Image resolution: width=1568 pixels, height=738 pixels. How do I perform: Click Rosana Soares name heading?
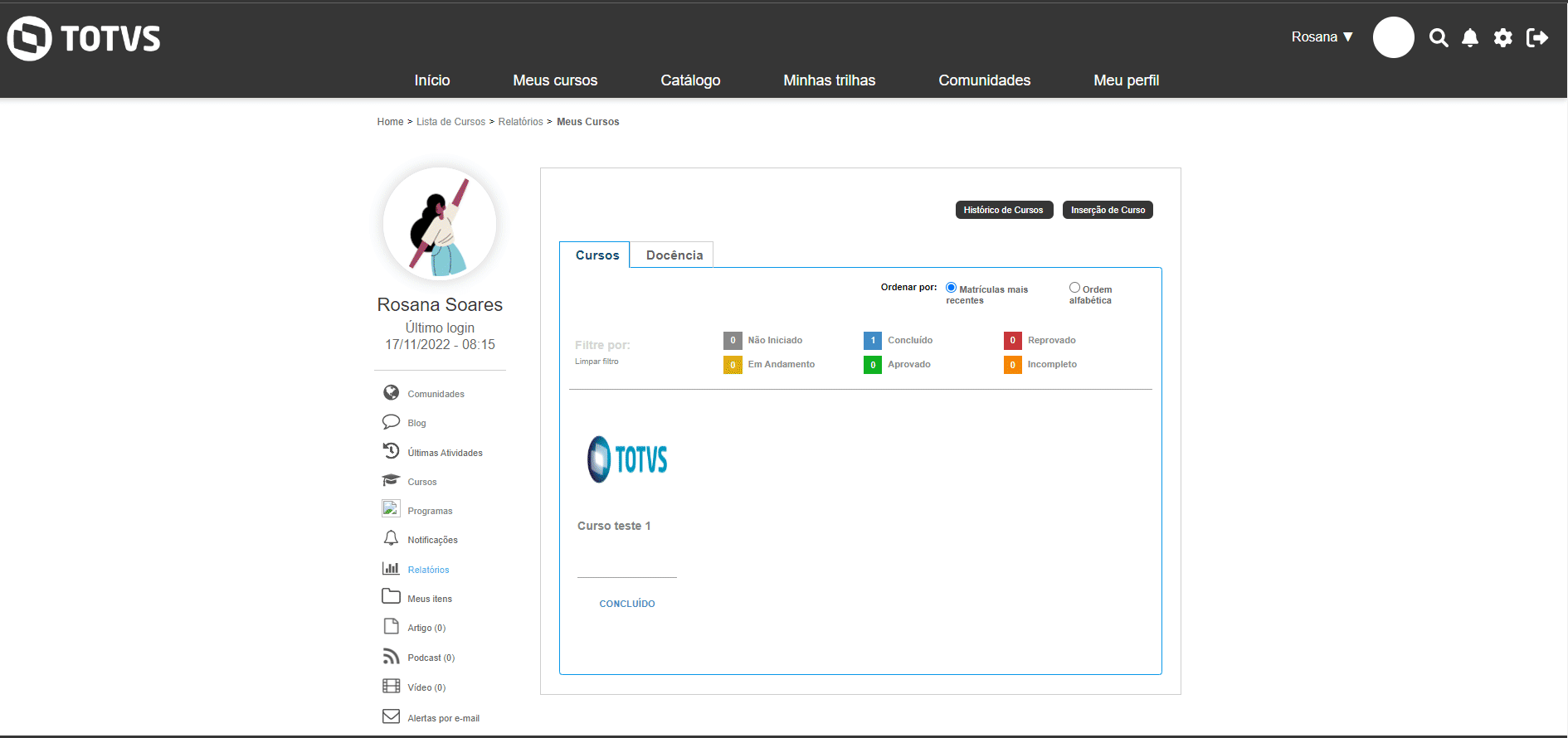click(x=440, y=304)
